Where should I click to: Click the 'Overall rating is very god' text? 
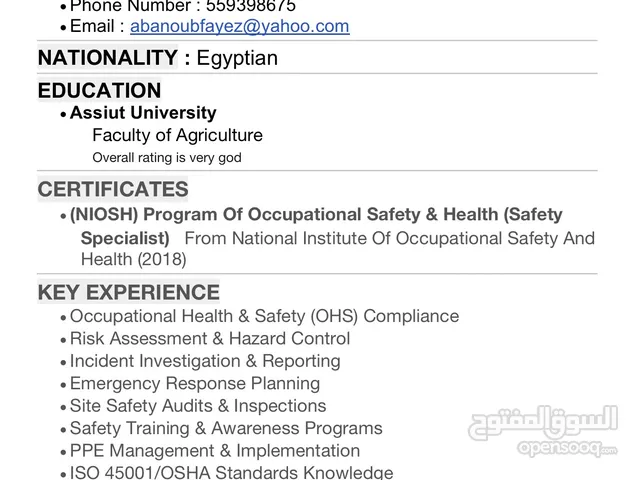click(167, 157)
